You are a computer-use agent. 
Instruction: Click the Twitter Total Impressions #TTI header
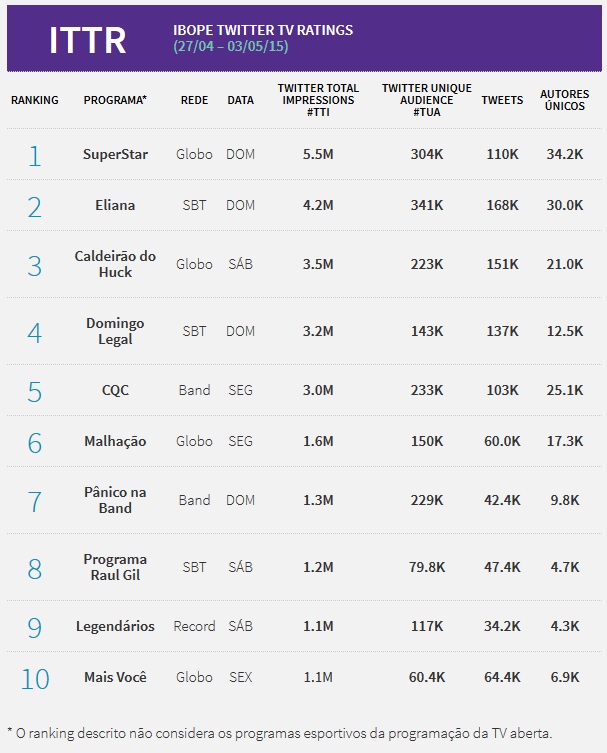click(x=318, y=101)
